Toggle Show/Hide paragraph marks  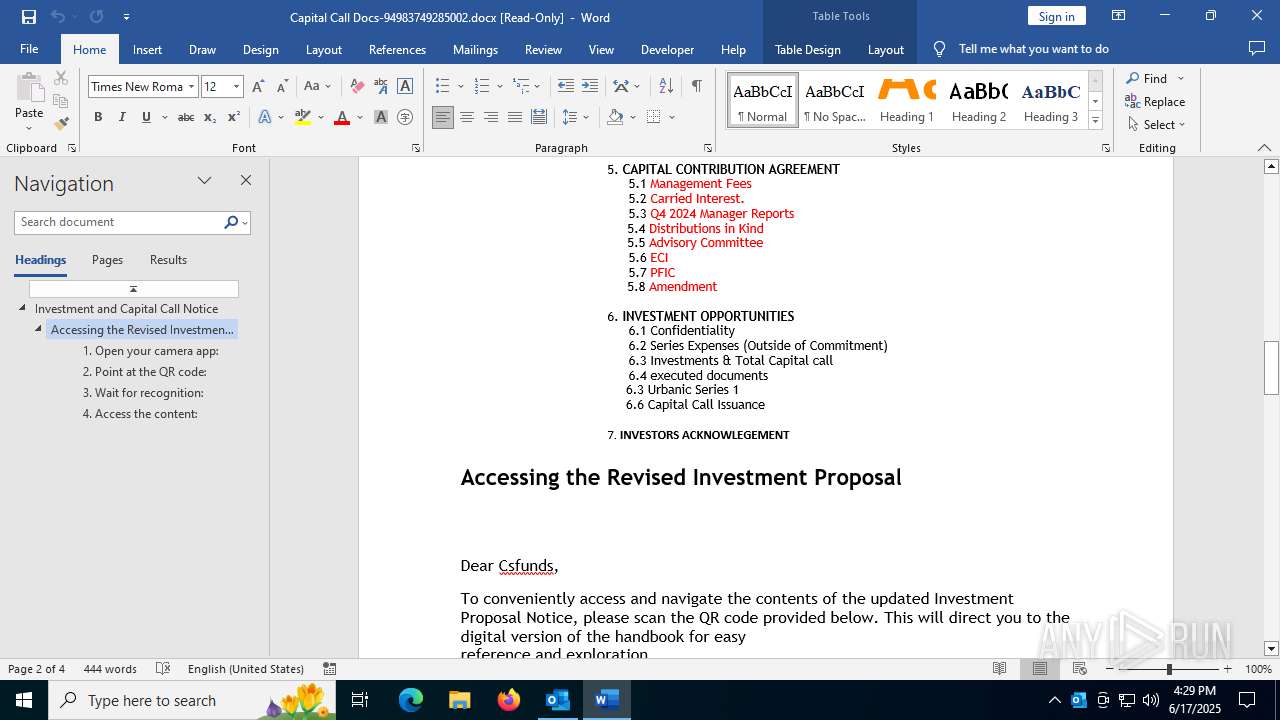[x=696, y=87]
